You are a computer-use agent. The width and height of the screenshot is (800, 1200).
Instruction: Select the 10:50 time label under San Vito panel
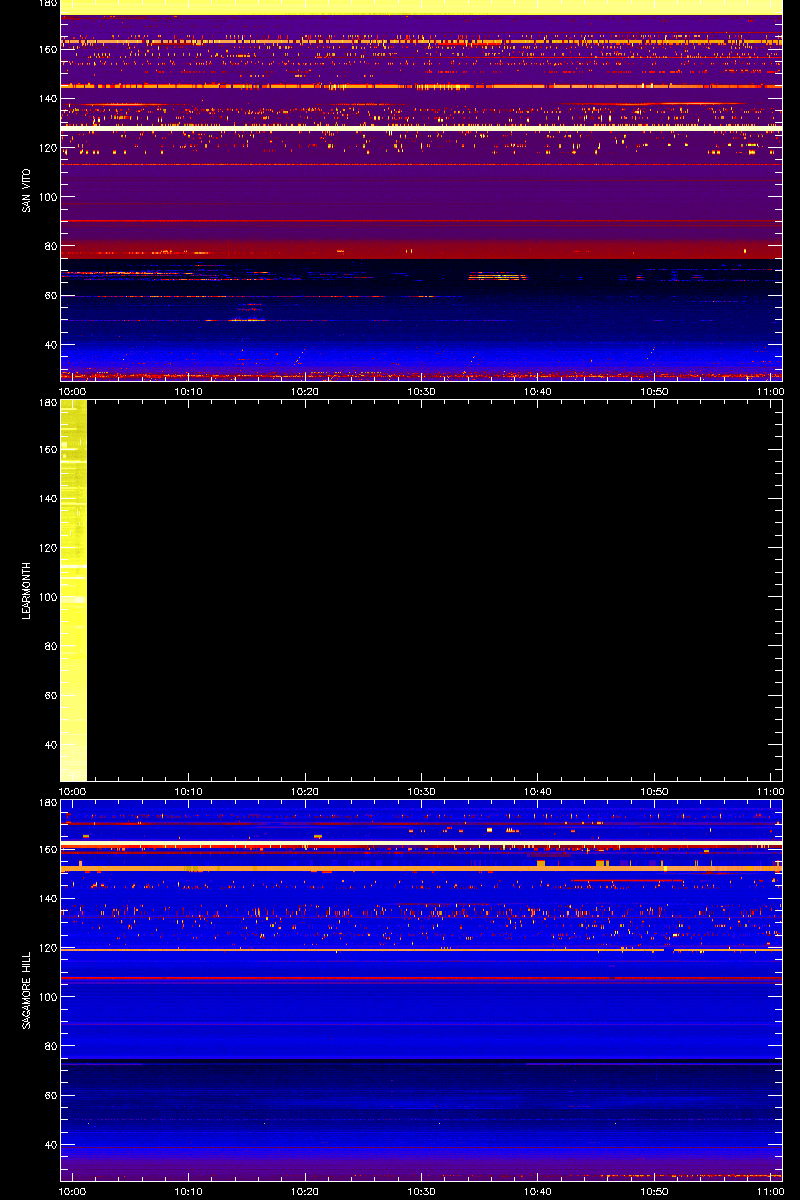654,392
